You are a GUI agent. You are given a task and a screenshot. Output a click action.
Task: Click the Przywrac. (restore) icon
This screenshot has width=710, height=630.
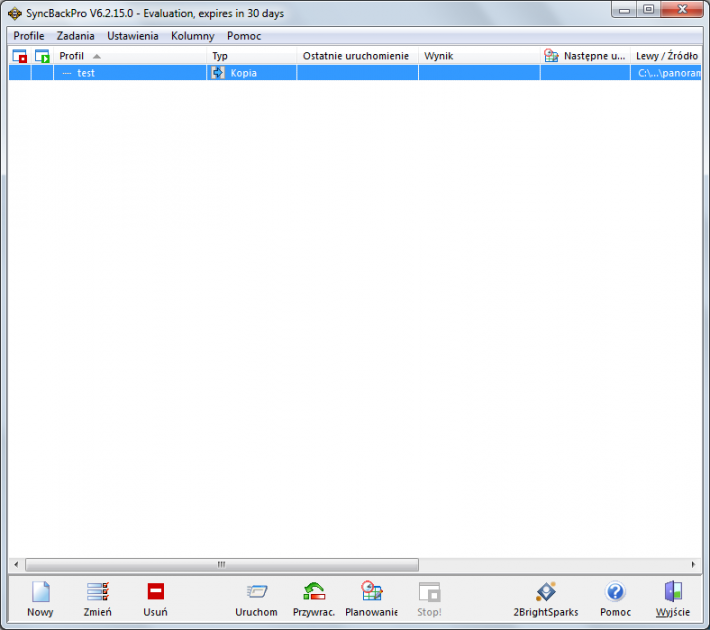314,592
